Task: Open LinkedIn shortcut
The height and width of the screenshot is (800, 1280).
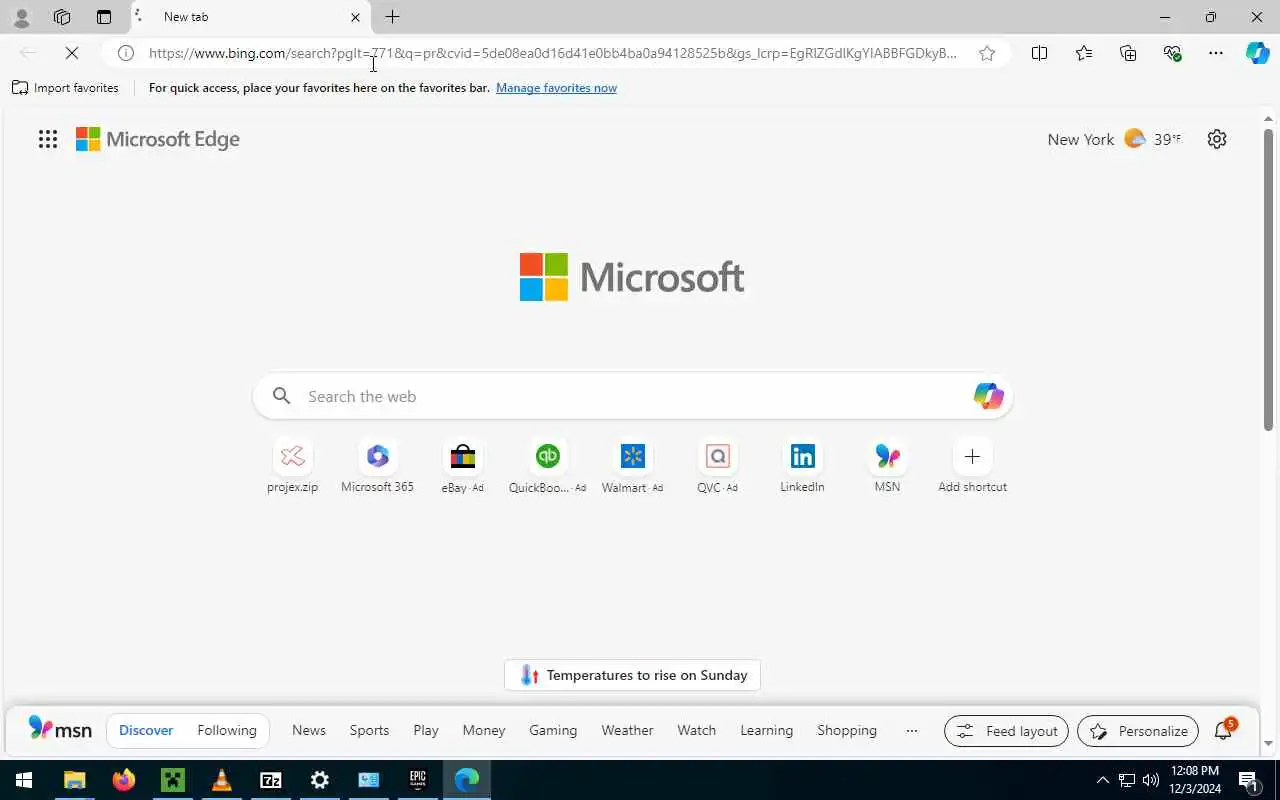Action: [802, 467]
